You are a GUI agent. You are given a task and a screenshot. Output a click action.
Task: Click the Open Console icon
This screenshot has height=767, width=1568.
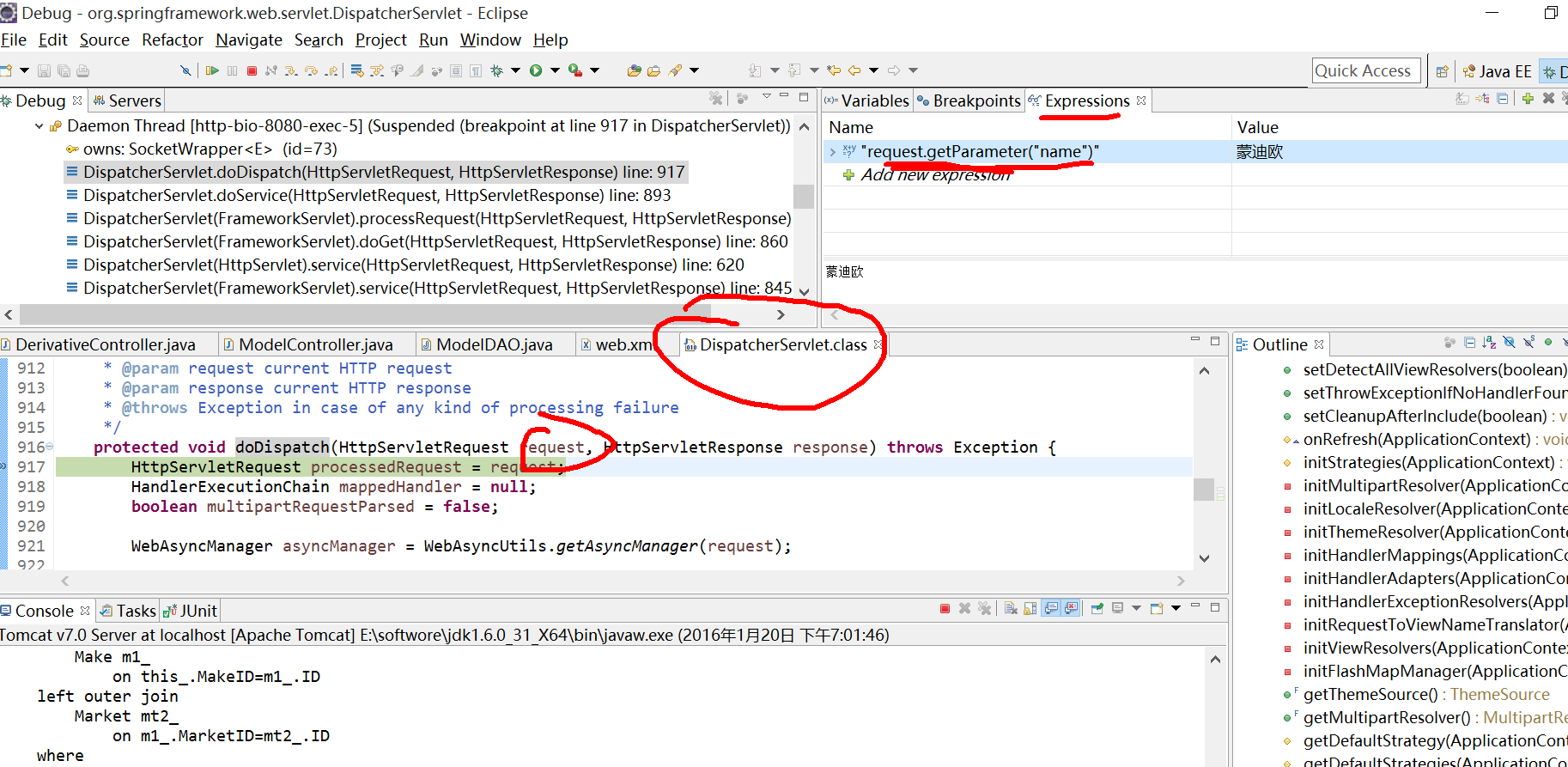(1157, 608)
